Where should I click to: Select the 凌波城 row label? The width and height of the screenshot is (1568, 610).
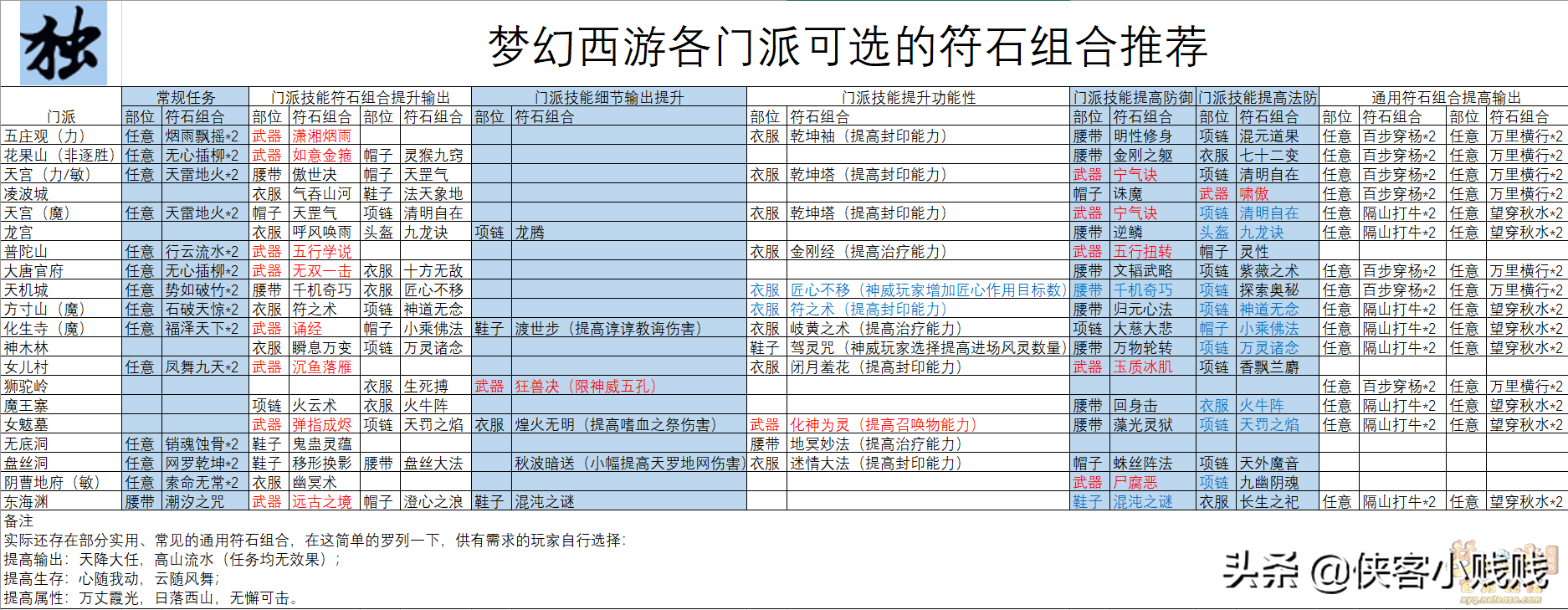[x=61, y=193]
